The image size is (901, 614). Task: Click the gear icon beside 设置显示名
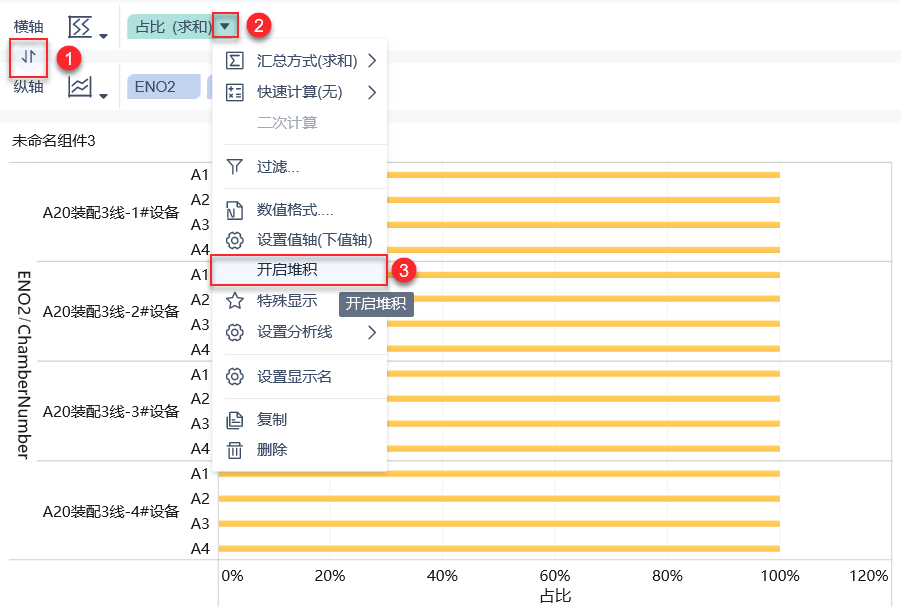tap(235, 377)
